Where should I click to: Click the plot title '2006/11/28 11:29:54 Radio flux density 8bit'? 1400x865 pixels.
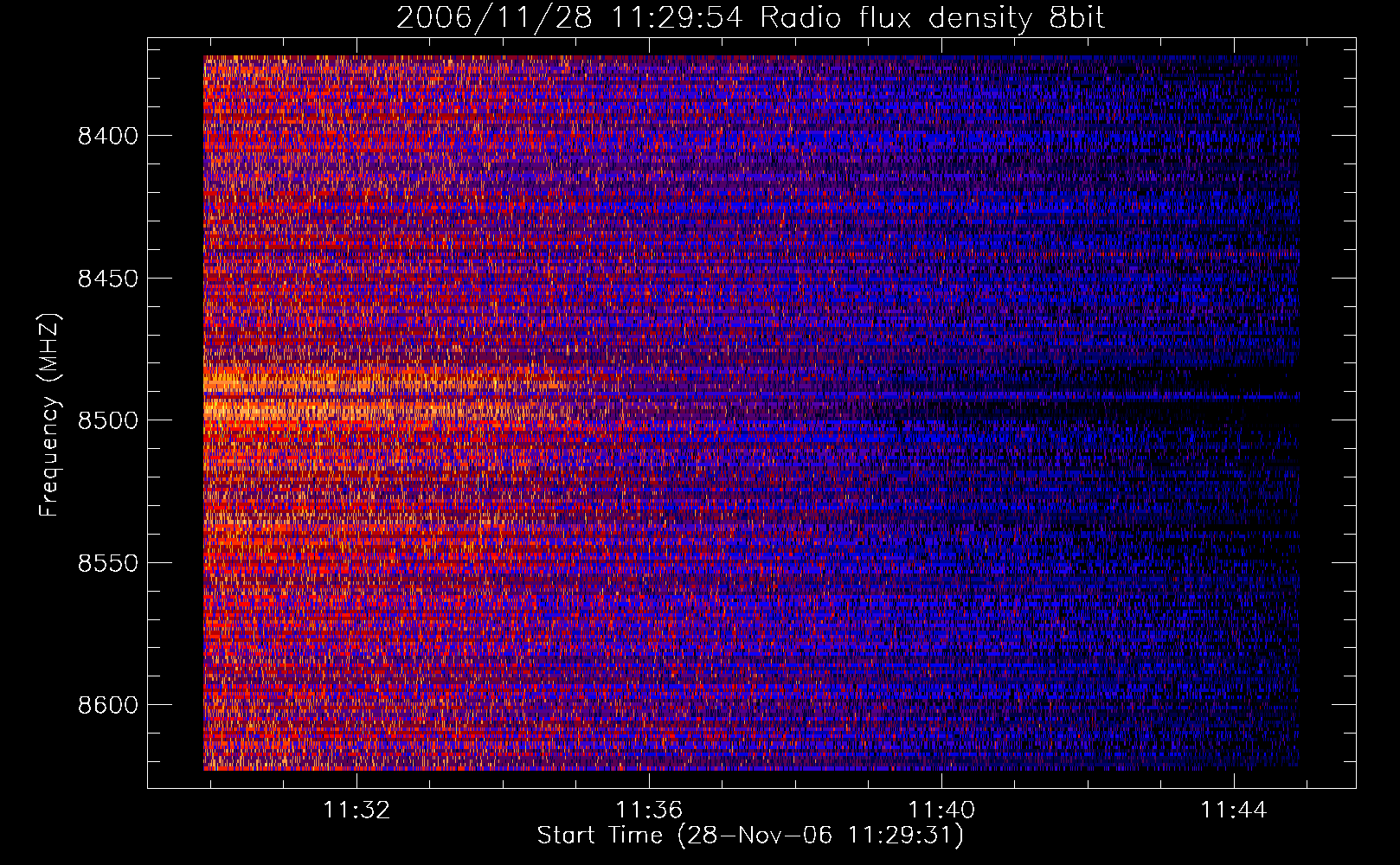(750, 18)
